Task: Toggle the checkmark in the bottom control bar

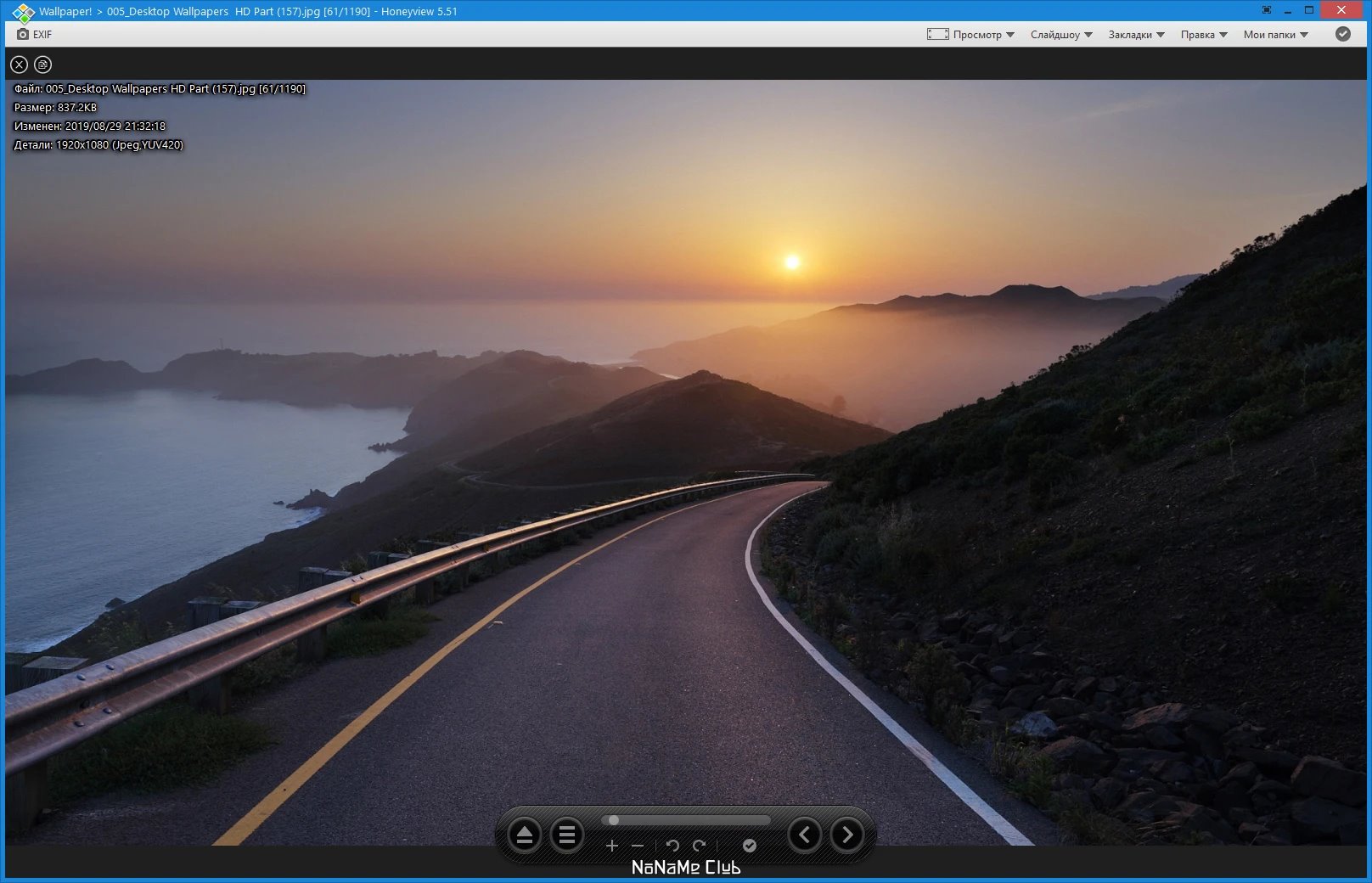Action: 750,846
